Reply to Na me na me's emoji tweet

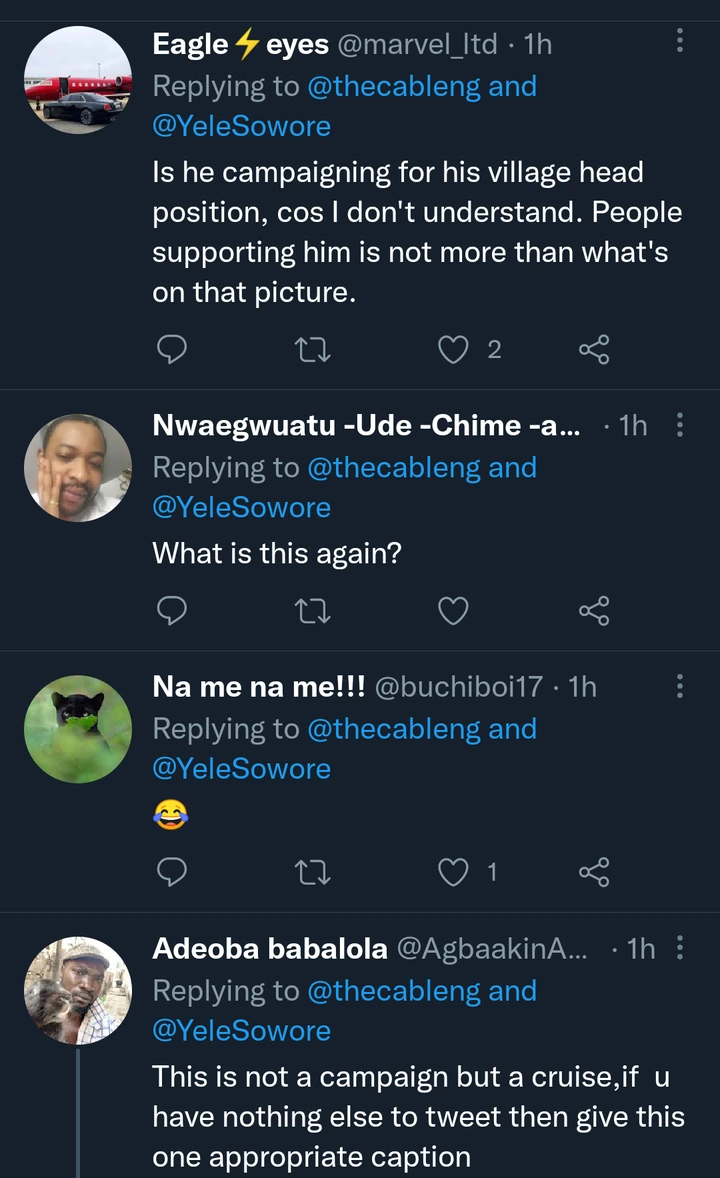(x=173, y=872)
